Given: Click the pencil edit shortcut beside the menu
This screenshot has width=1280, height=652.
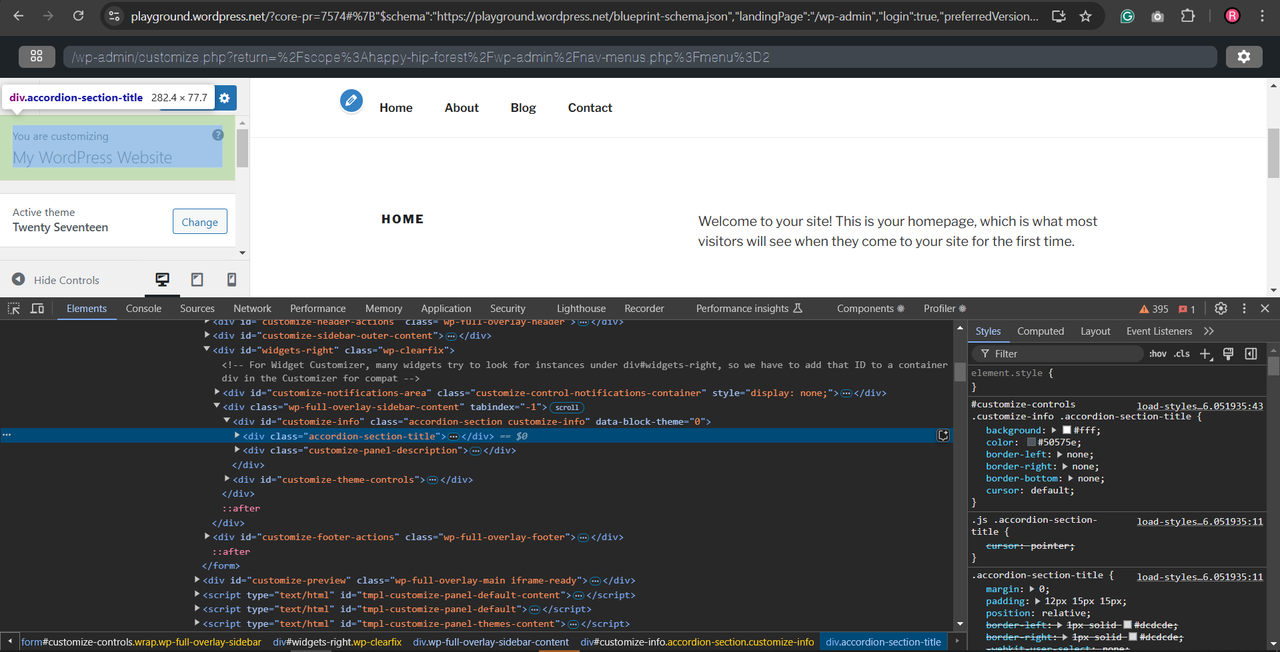Looking at the screenshot, I should [x=351, y=100].
